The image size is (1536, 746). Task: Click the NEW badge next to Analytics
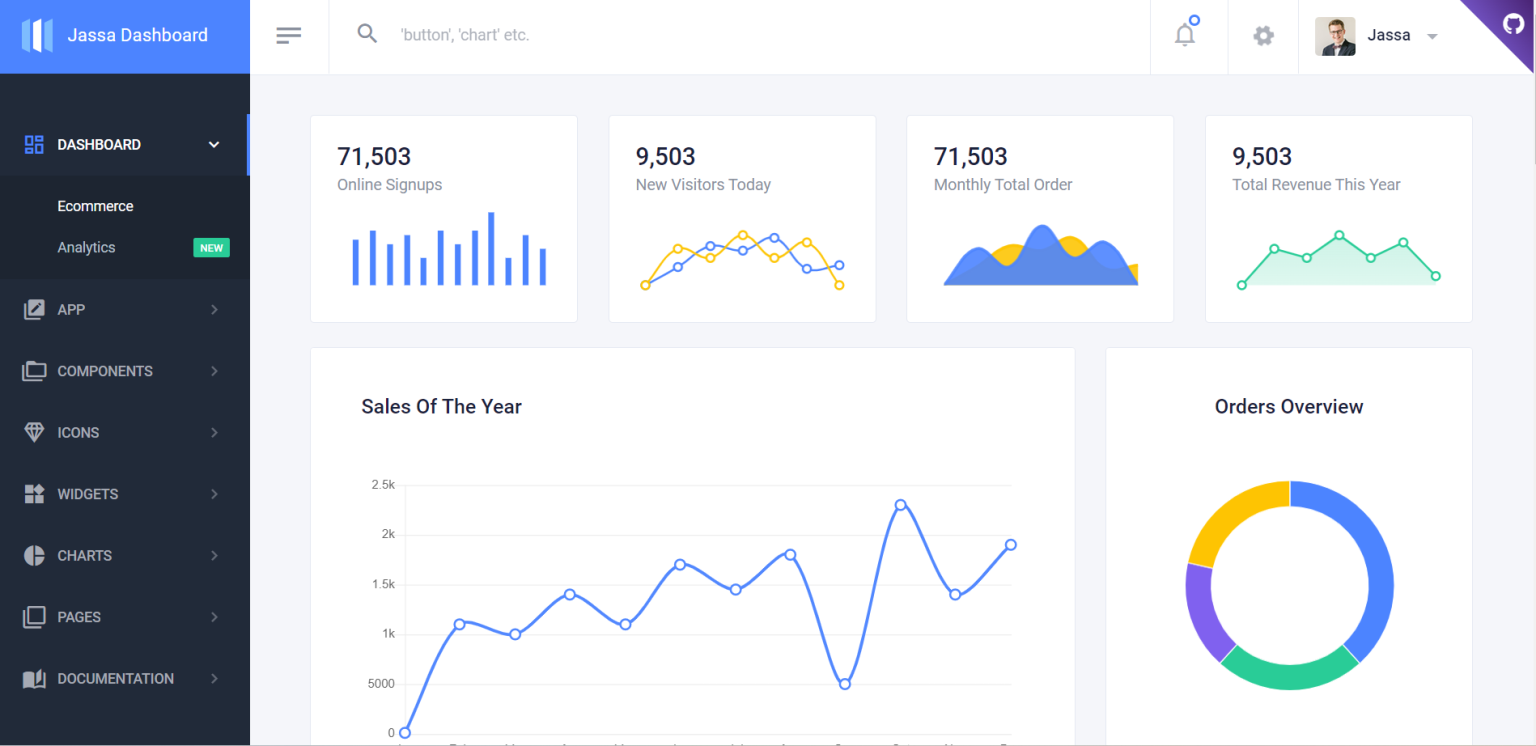(211, 247)
